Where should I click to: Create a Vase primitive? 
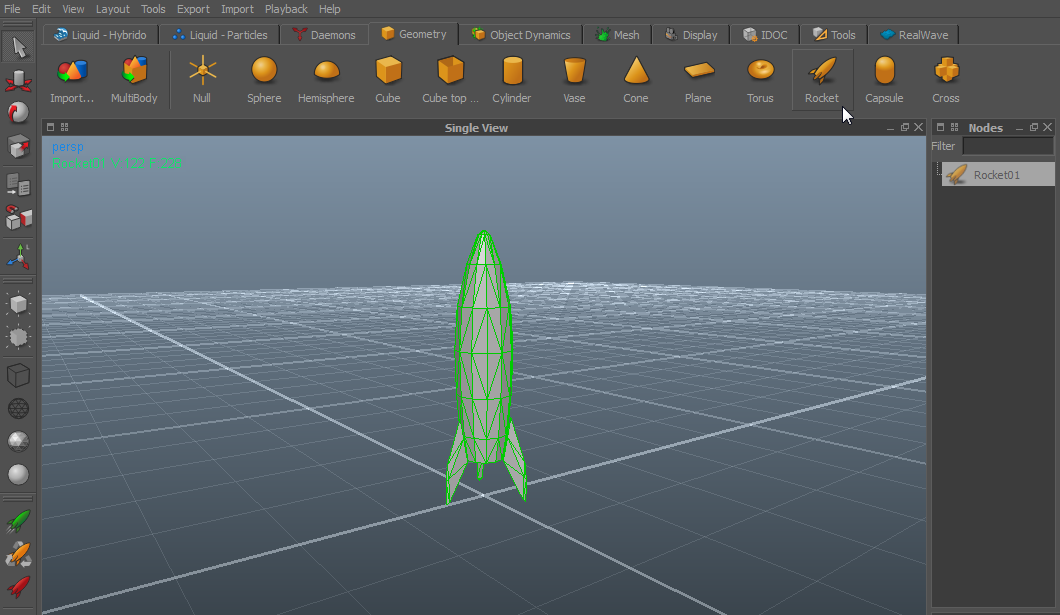574,80
